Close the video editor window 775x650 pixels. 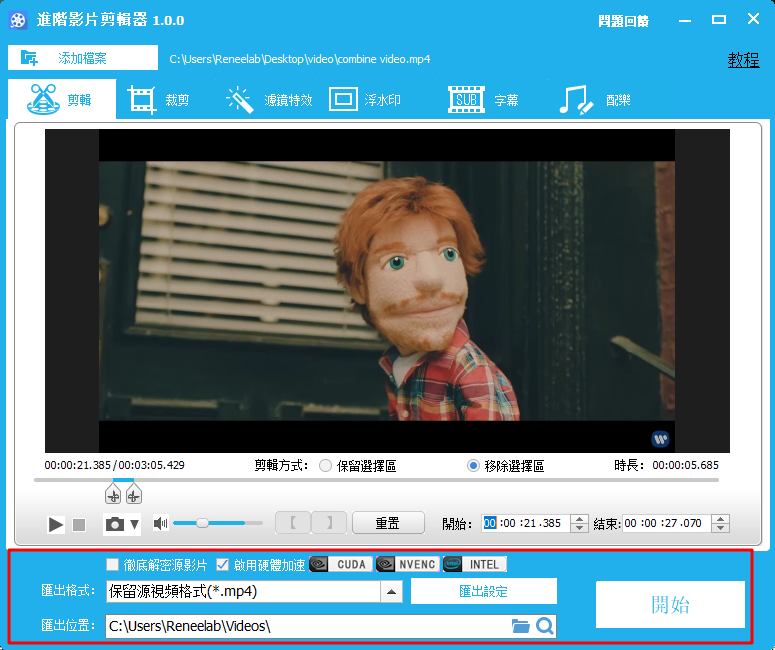coord(753,19)
